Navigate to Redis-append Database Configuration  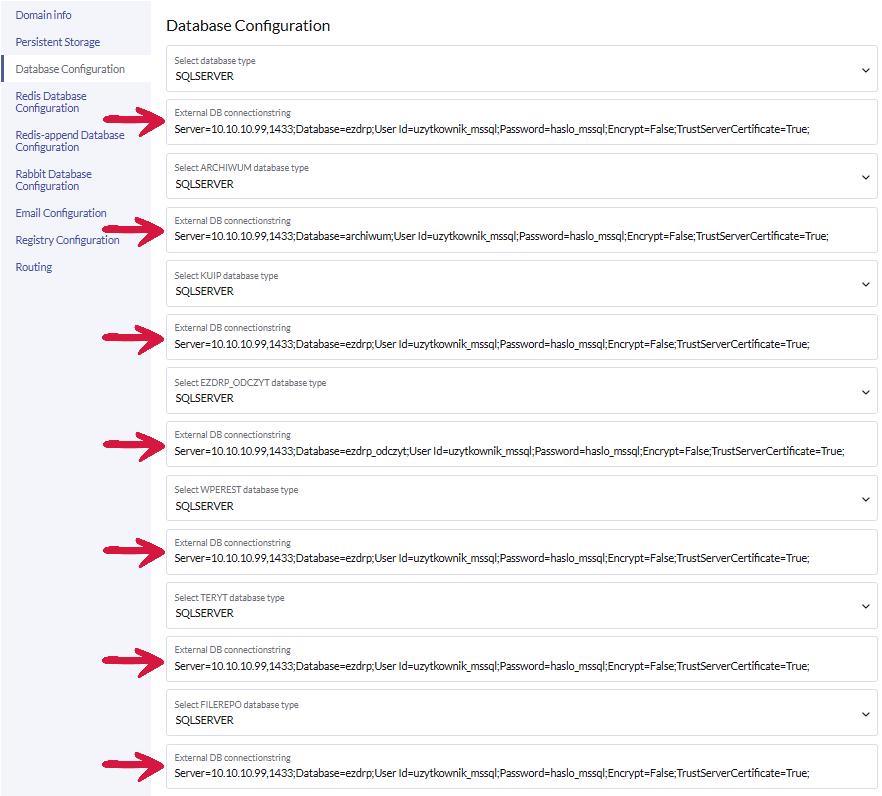pyautogui.click(x=70, y=141)
